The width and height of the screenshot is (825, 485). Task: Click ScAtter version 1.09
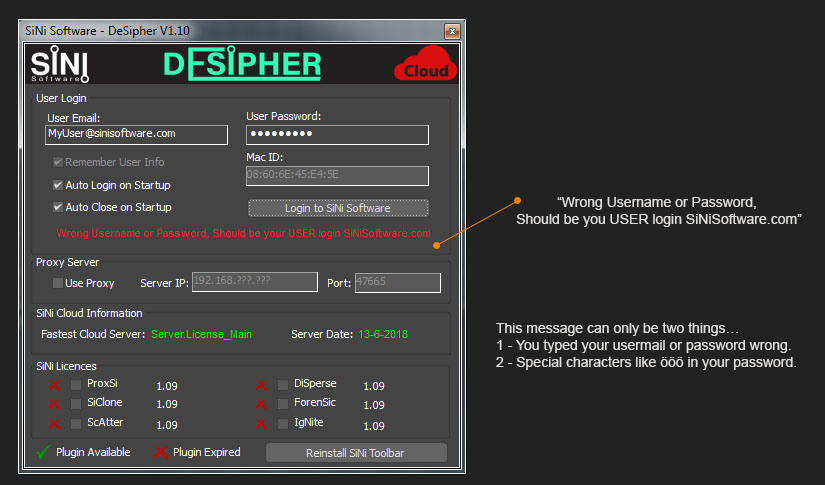[x=167, y=425]
